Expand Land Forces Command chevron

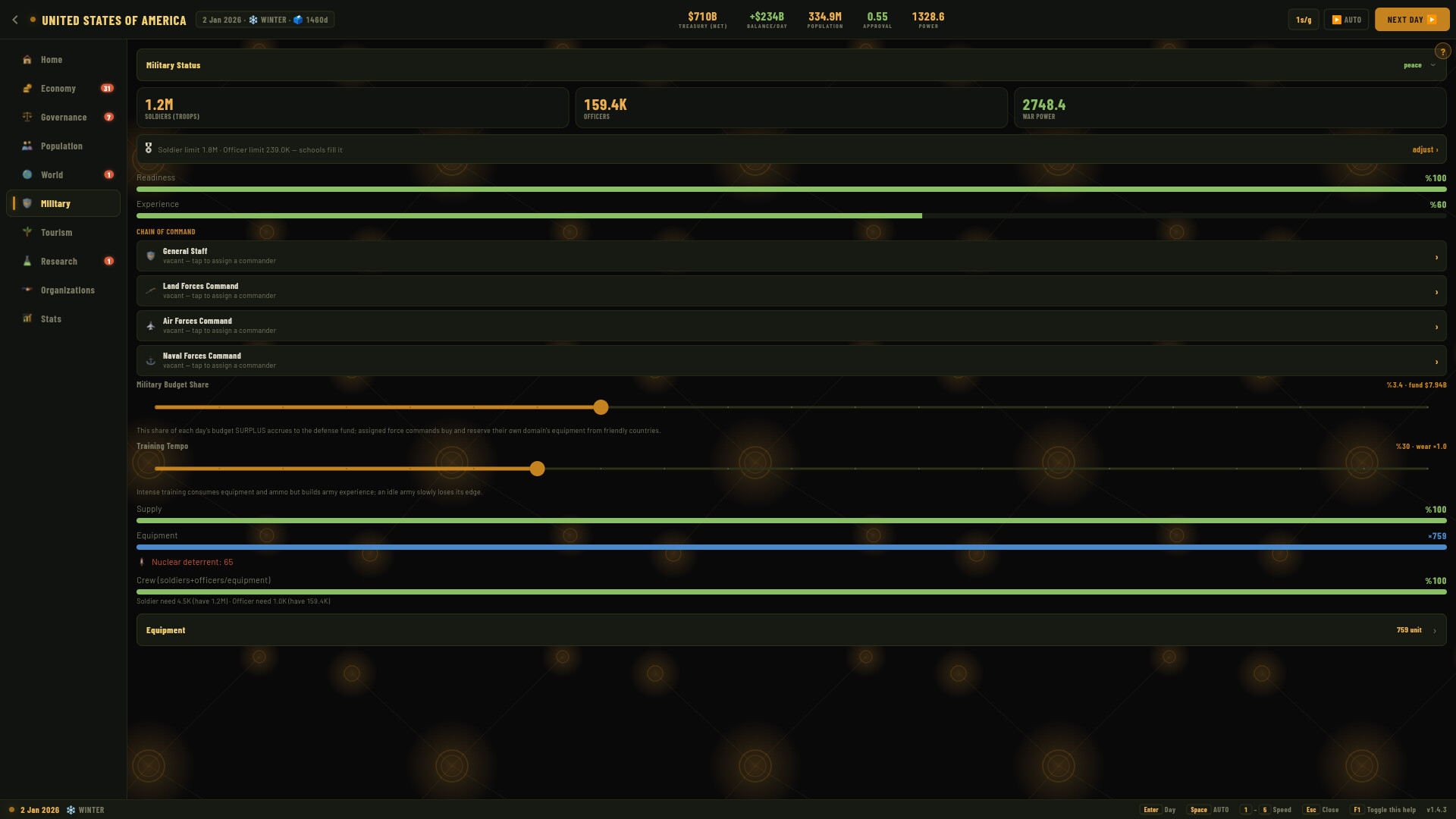coord(1436,293)
